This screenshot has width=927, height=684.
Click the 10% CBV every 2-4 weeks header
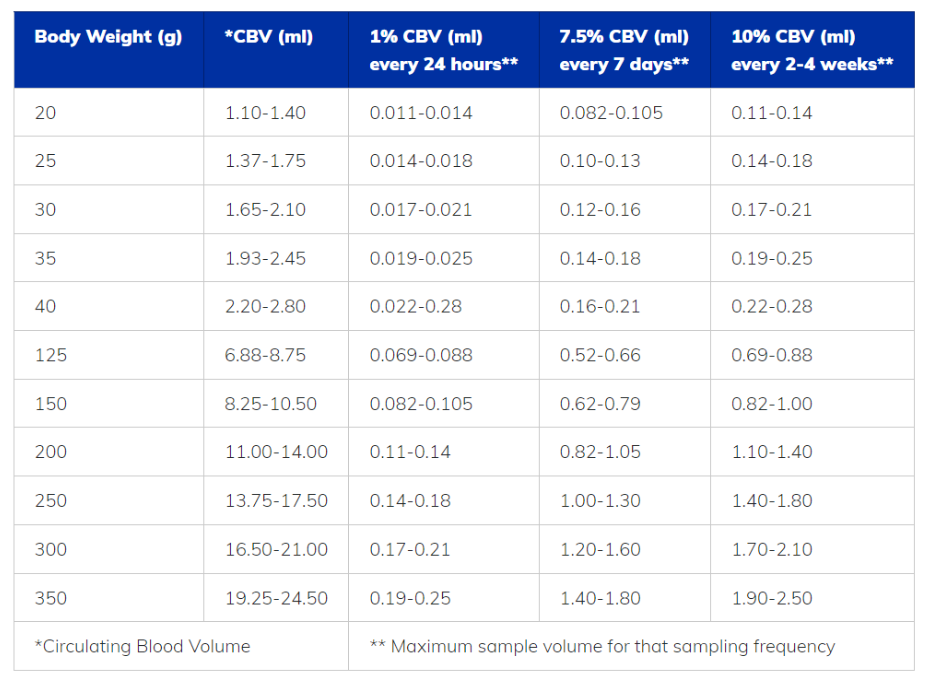pos(811,50)
